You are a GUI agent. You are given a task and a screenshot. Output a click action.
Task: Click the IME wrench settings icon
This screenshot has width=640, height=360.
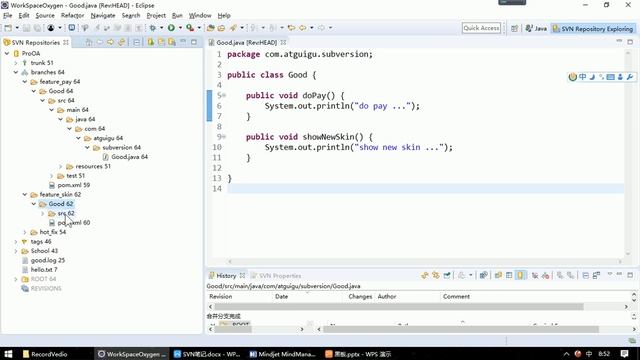tap(630, 77)
